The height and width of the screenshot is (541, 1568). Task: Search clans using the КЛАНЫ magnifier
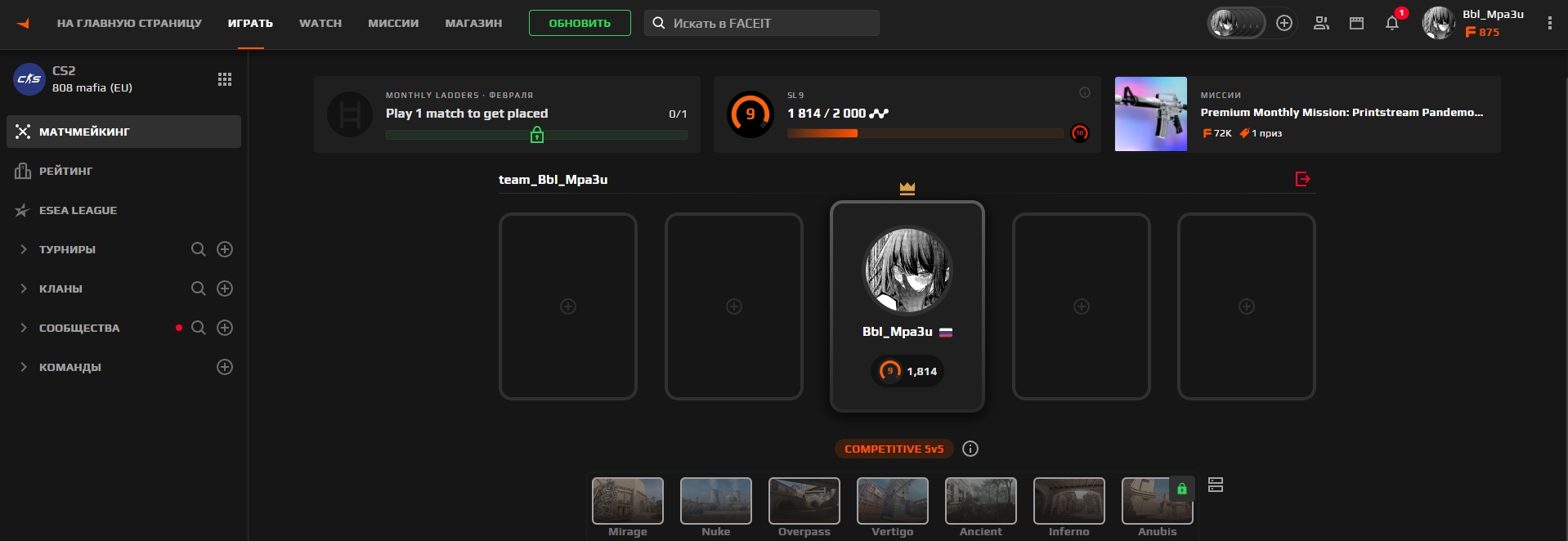pos(198,288)
